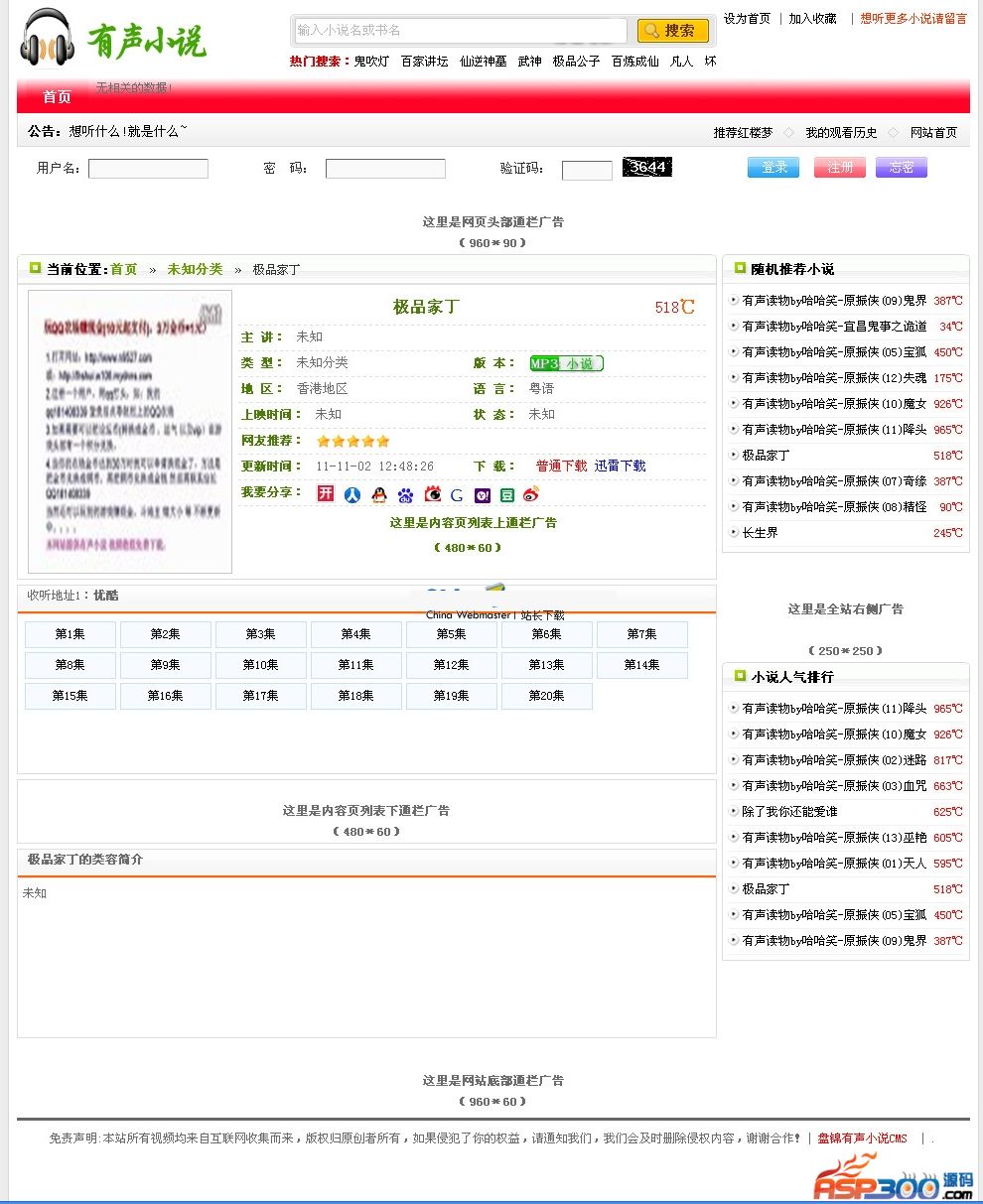Screen dimensions: 983x1204
Task: Select hot search 仙逆神墓
Action: point(484,61)
